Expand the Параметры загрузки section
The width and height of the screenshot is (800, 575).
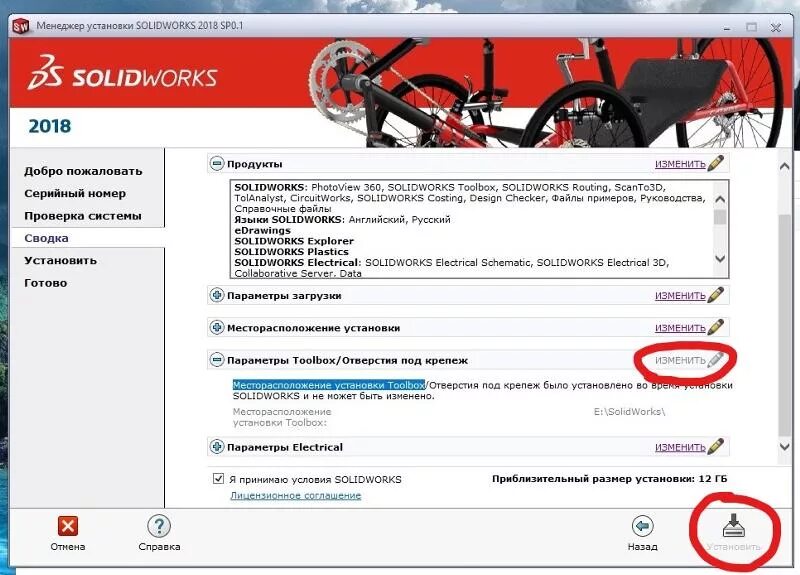[x=217, y=295]
